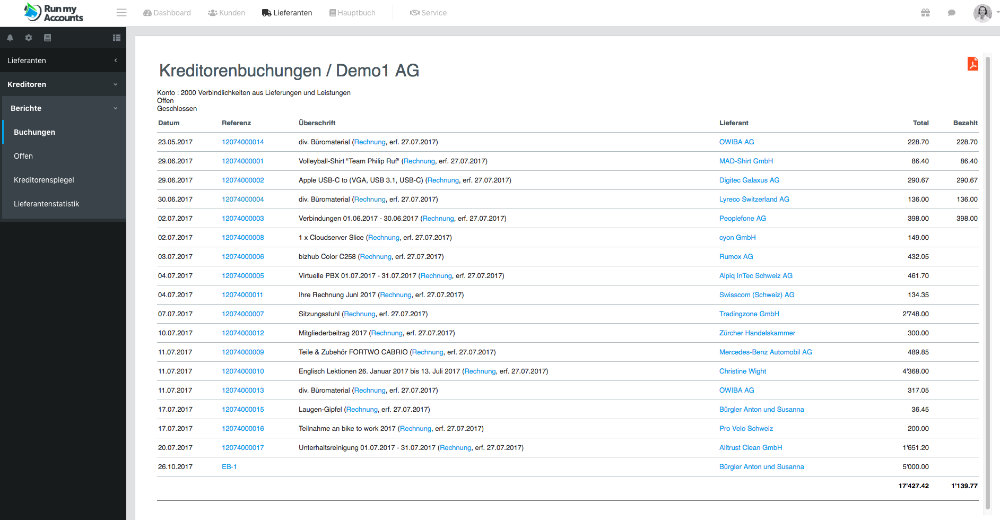Open supplier Rumox AG
The height and width of the screenshot is (520, 1000).
click(736, 256)
